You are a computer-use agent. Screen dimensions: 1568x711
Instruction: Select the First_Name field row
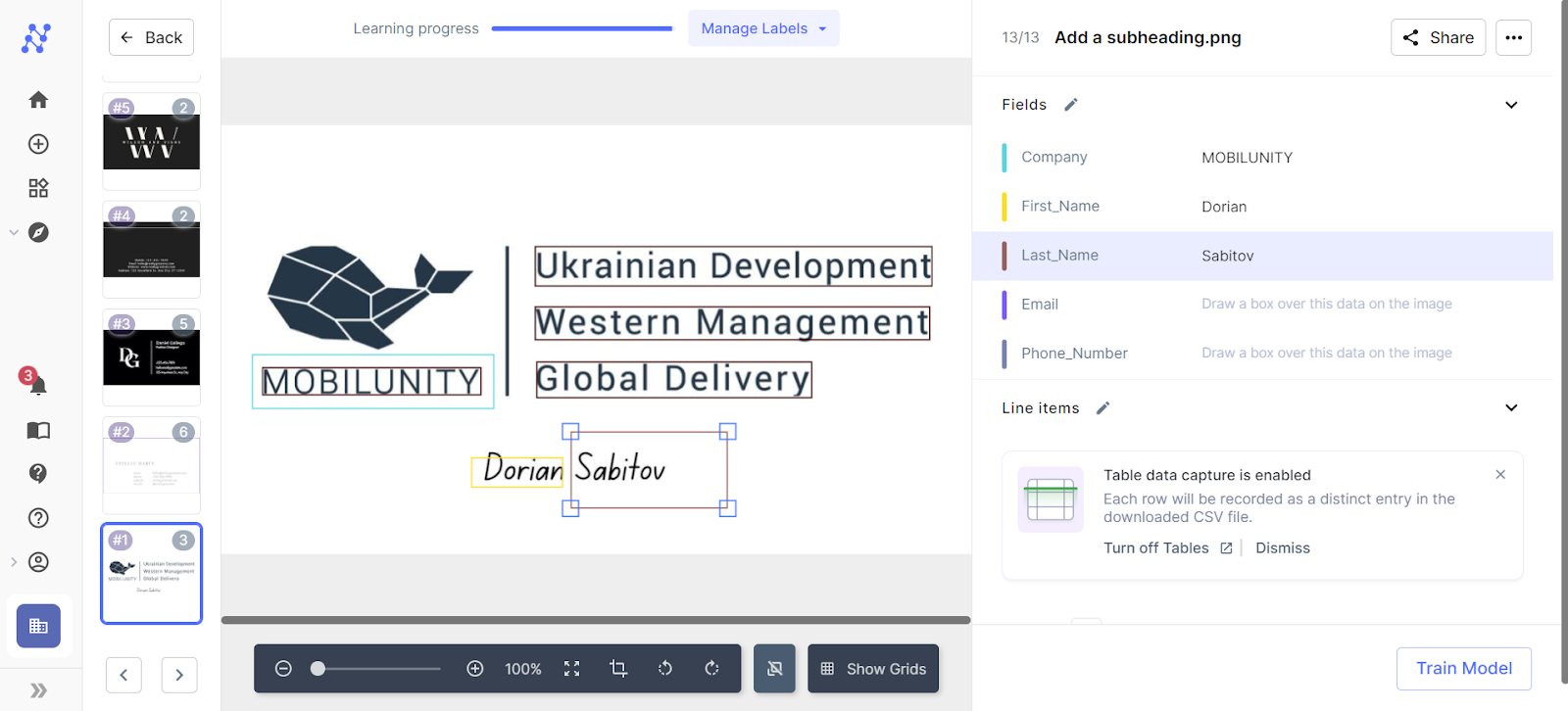[1262, 207]
